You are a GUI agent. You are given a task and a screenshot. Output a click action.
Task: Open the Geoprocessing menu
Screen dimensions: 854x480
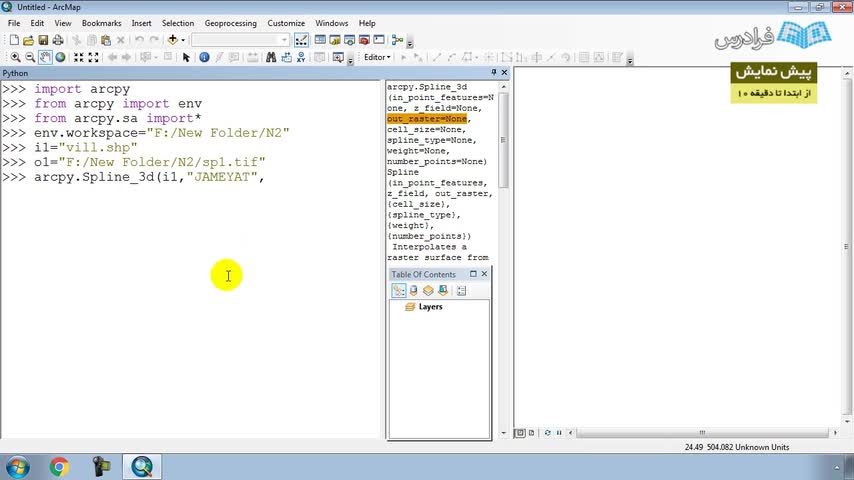tap(230, 23)
